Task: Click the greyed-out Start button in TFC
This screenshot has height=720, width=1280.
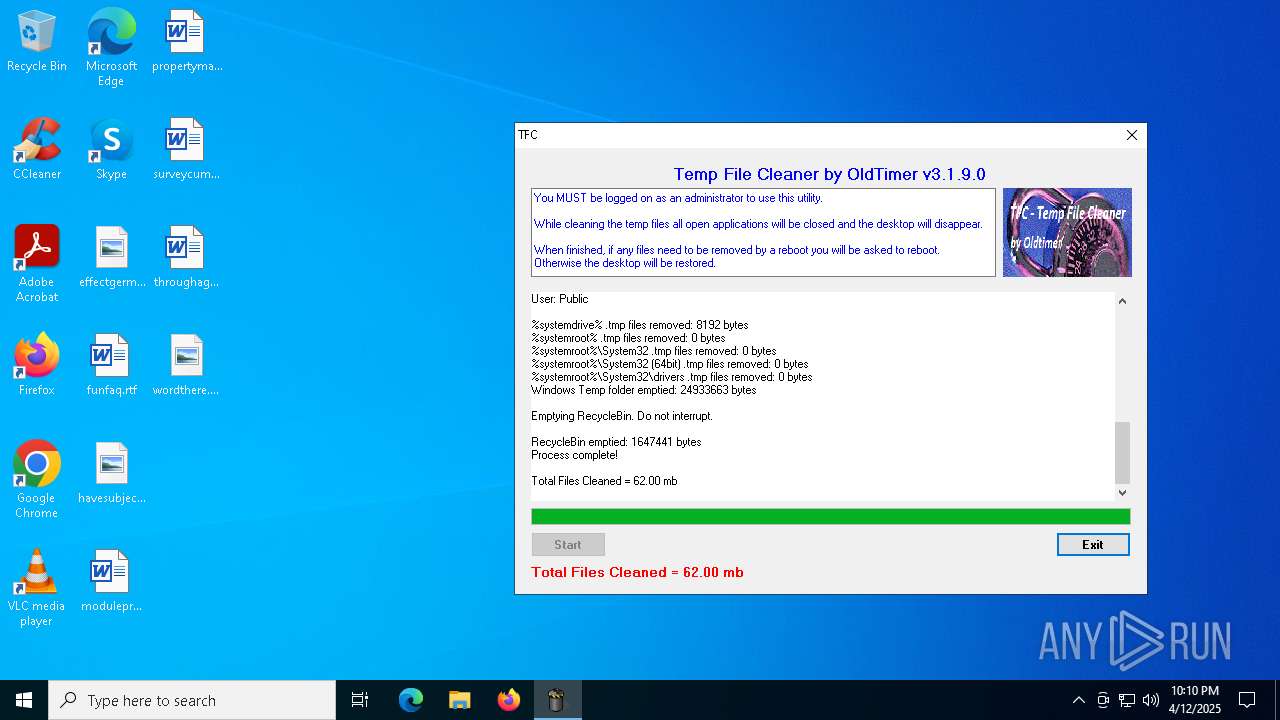Action: coord(568,545)
